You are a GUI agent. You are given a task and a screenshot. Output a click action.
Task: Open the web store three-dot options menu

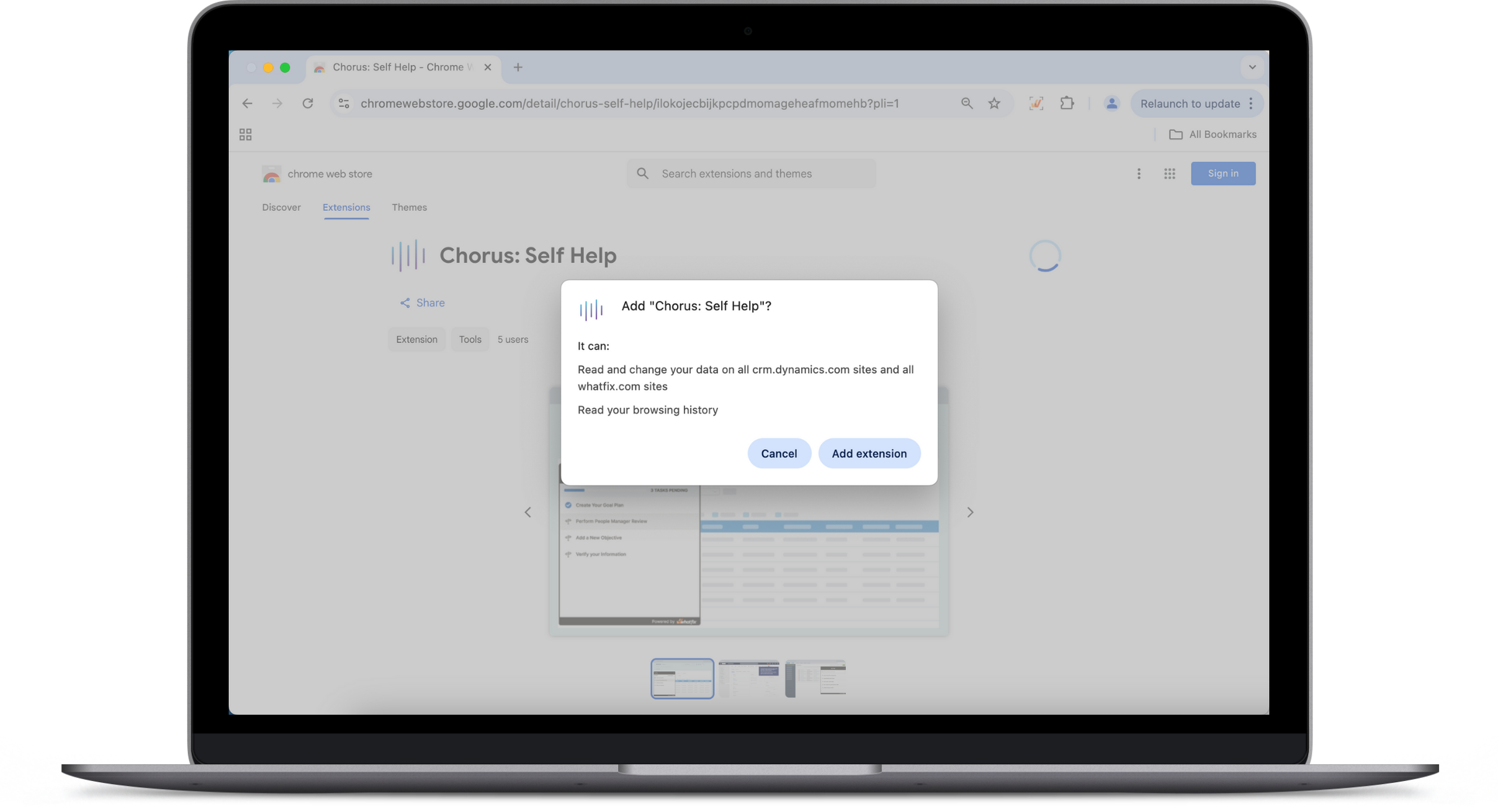click(1139, 174)
